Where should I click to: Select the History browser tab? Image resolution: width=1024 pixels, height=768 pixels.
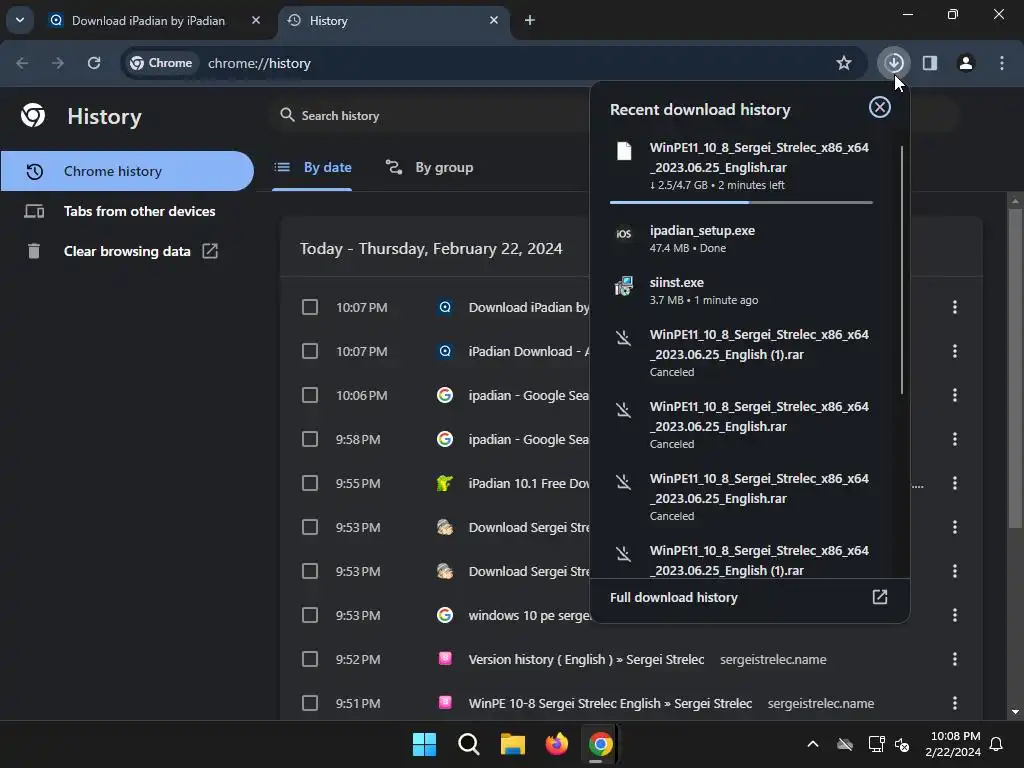coord(392,20)
